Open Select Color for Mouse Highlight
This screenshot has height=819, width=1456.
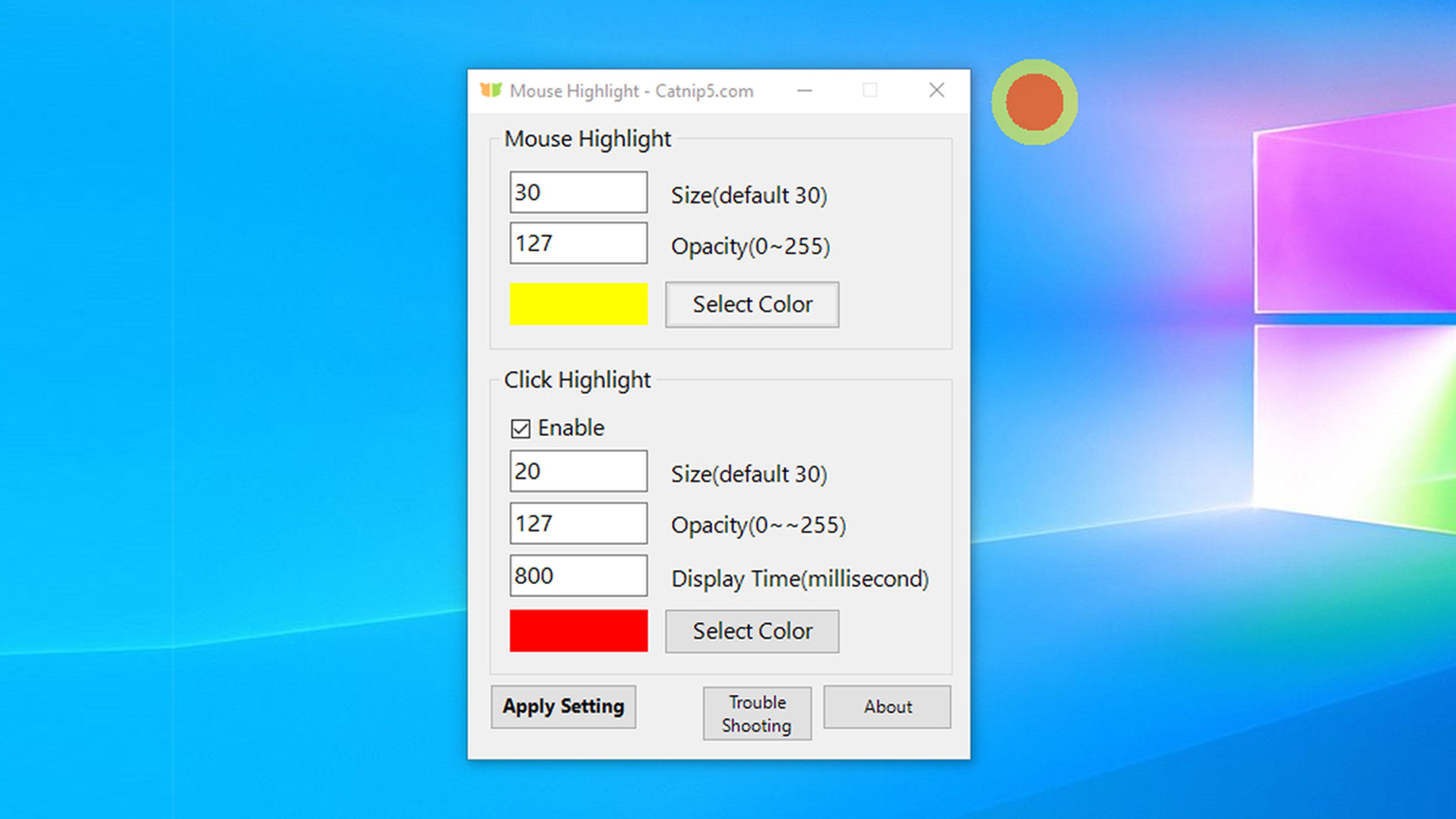[x=752, y=304]
